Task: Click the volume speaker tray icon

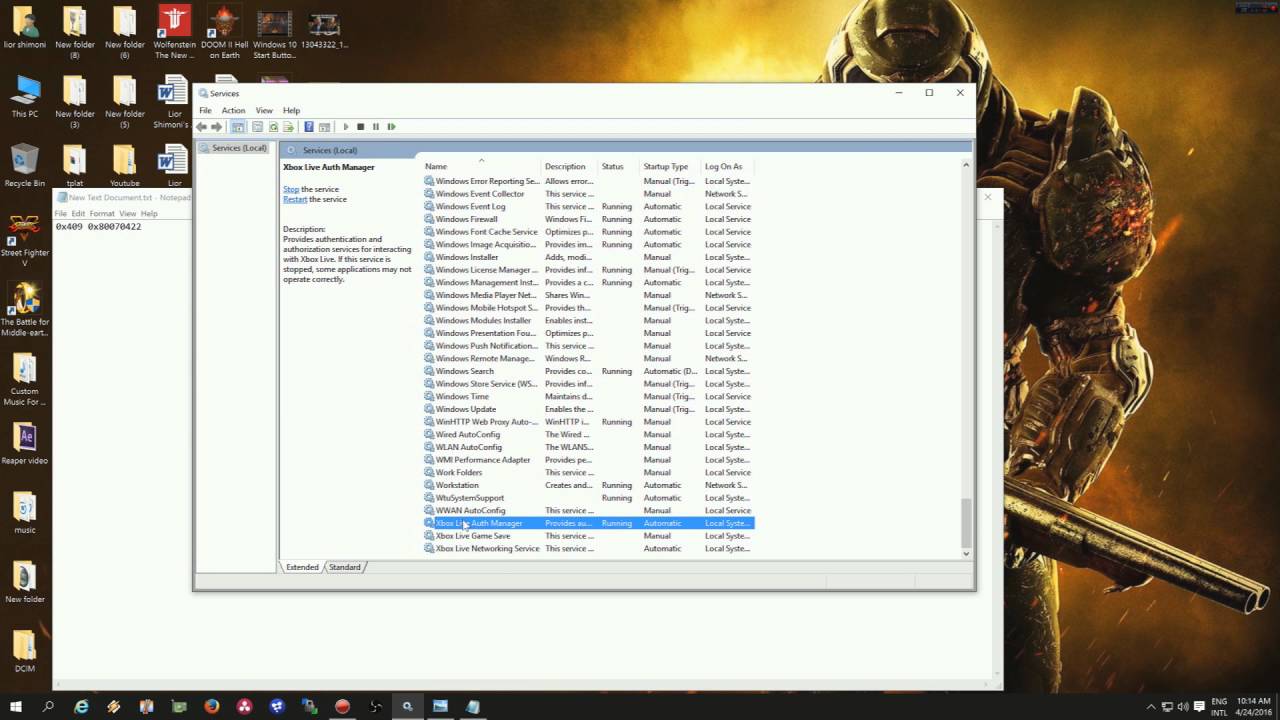Action: (x=1183, y=707)
